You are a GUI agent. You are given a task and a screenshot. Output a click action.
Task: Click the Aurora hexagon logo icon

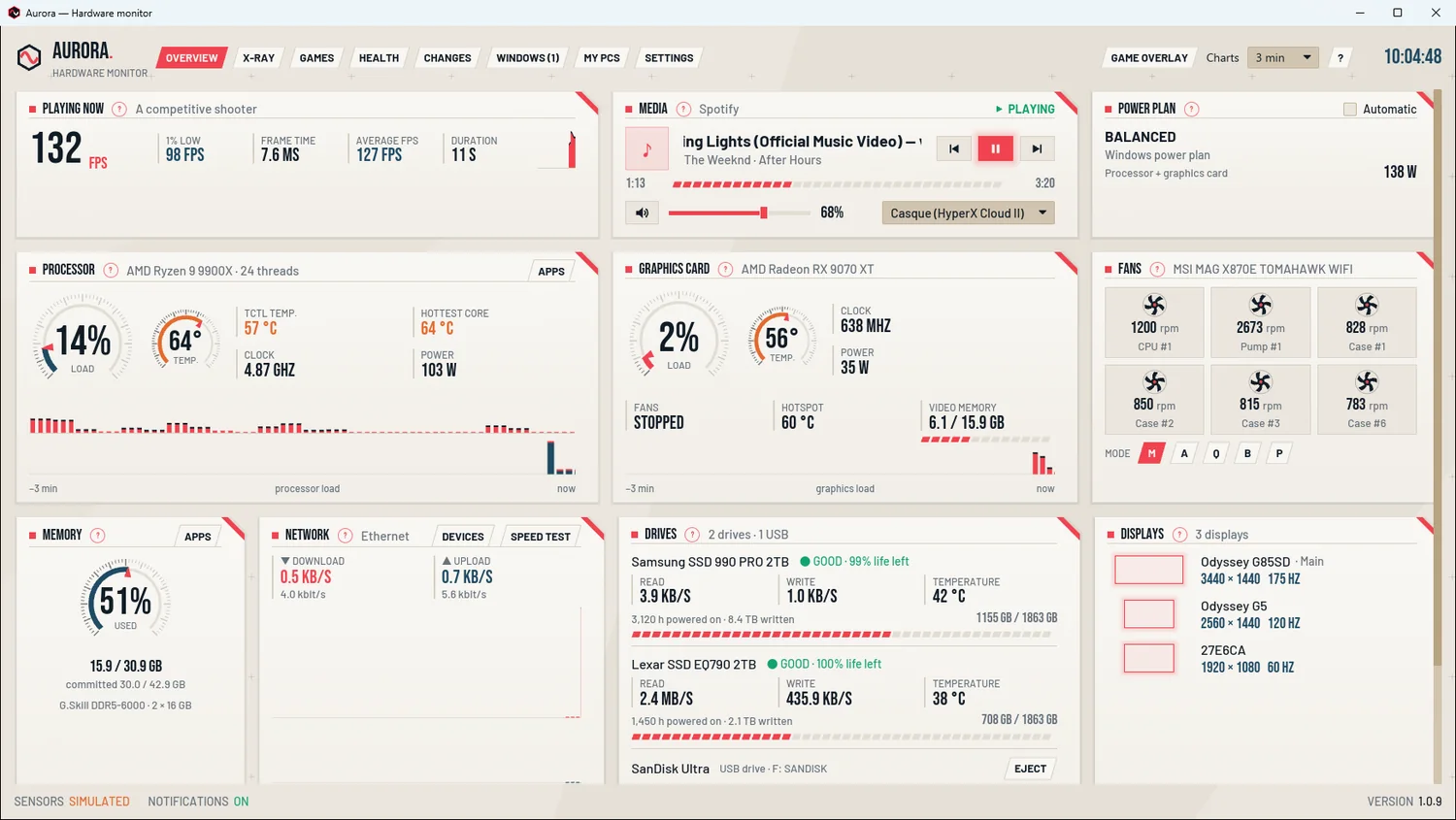pyautogui.click(x=29, y=57)
